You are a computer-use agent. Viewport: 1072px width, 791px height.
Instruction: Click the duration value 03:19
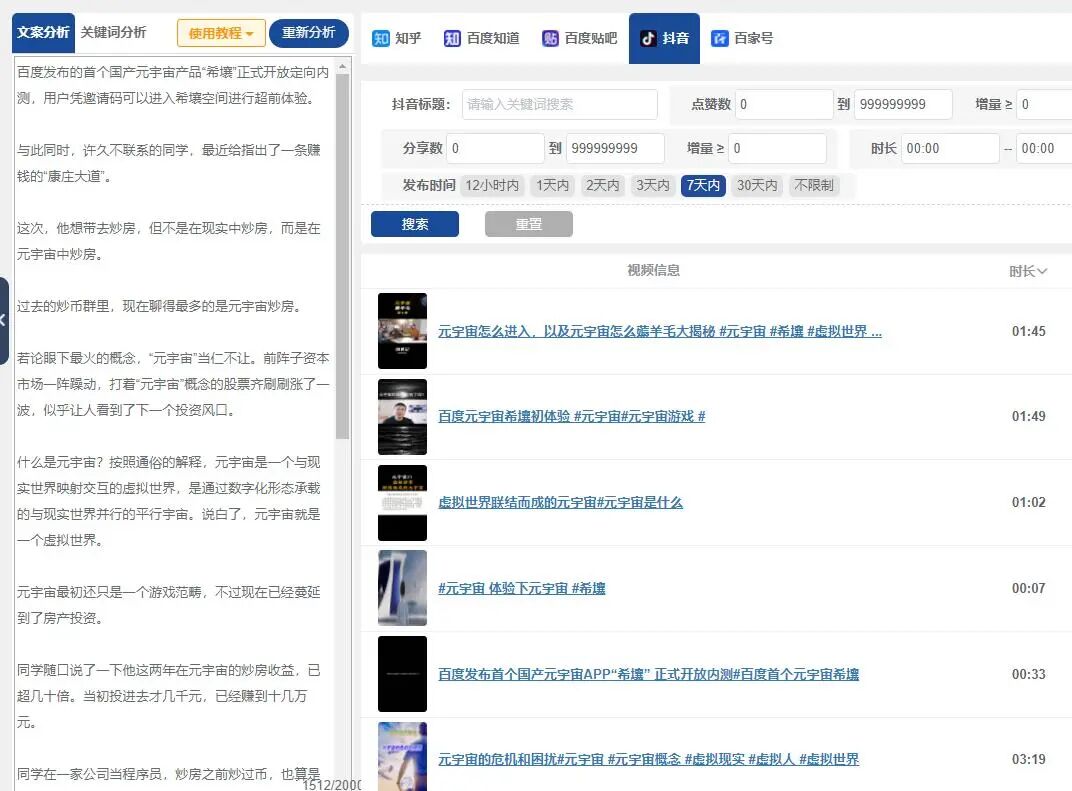pyautogui.click(x=1029, y=760)
